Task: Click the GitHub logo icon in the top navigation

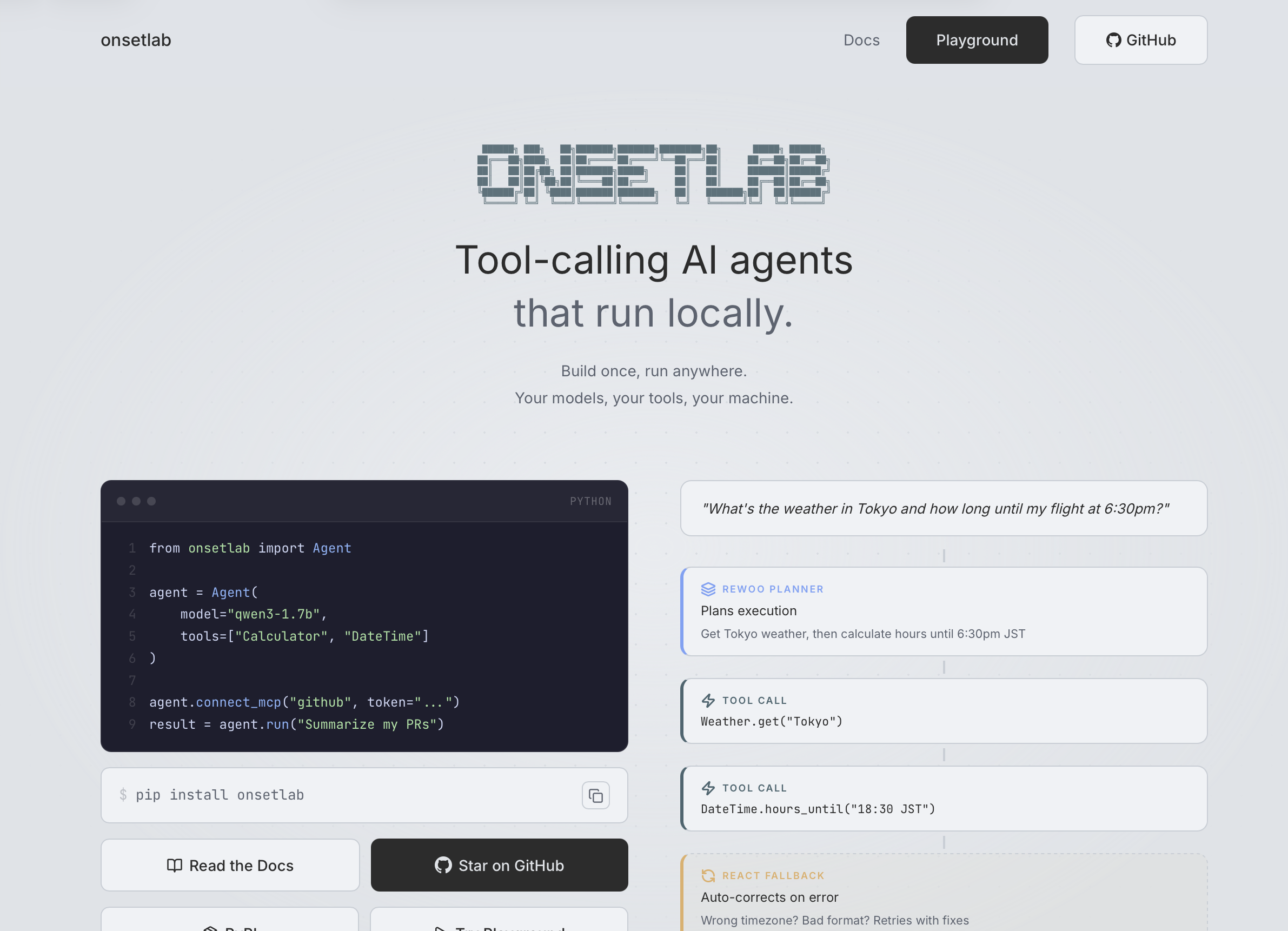Action: [x=1114, y=41]
